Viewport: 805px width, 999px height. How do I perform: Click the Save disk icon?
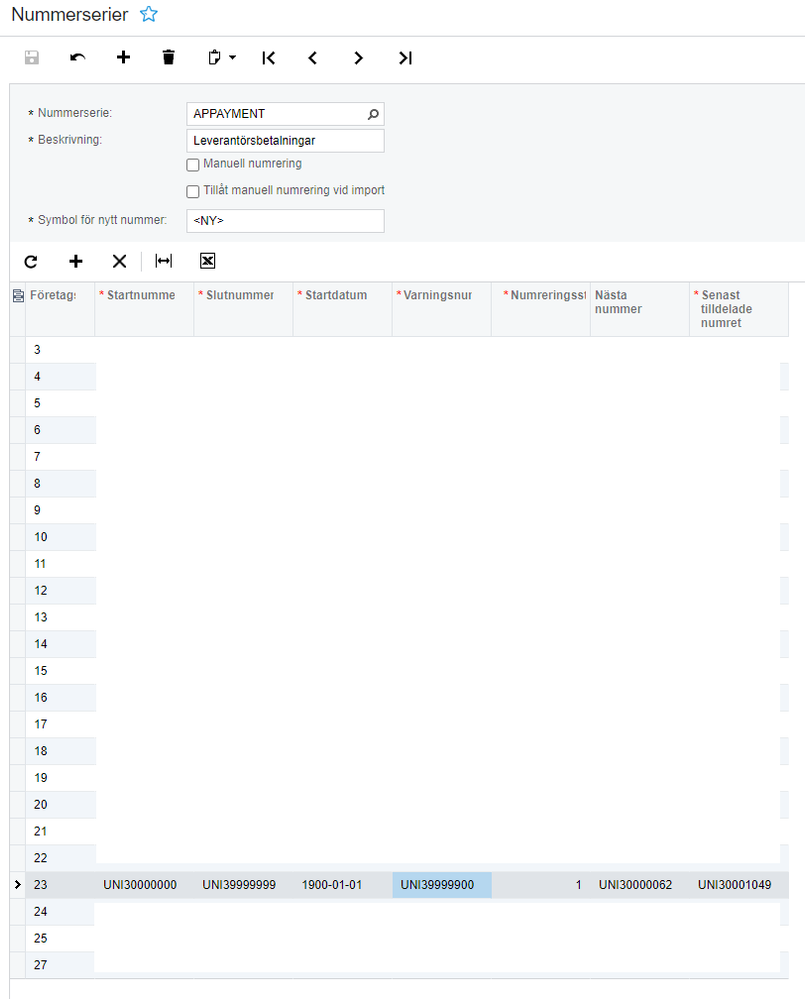point(32,58)
